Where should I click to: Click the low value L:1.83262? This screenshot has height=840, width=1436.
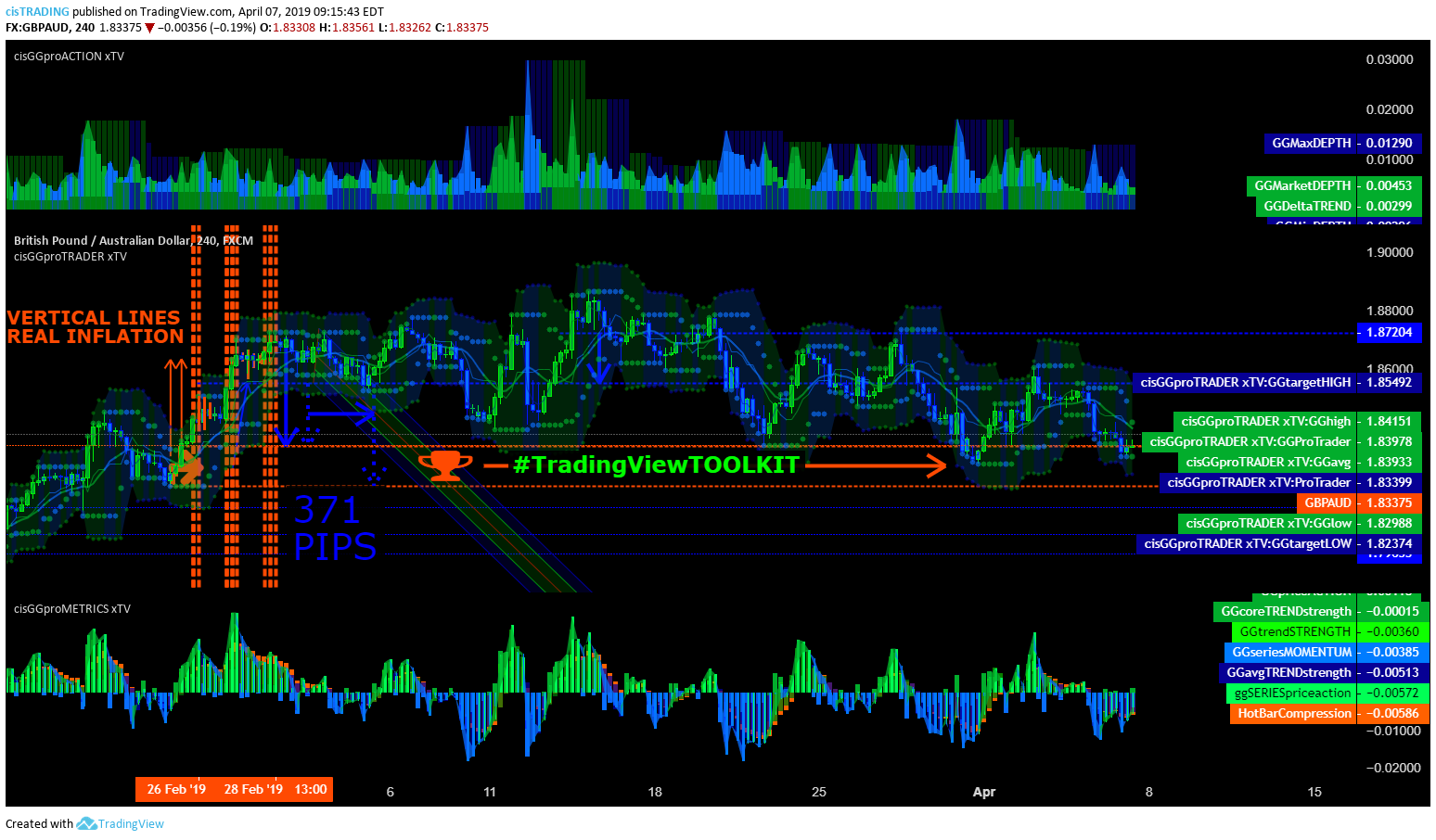pos(404,28)
